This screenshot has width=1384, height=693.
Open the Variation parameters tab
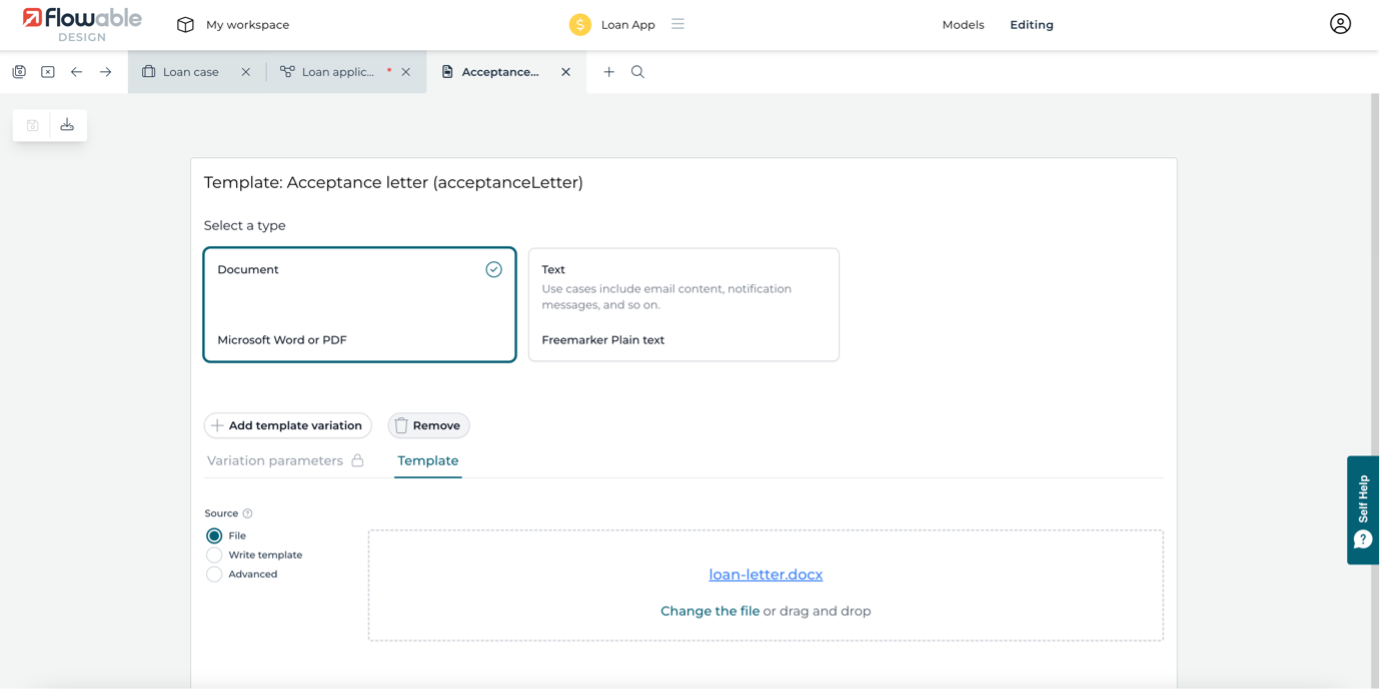click(x=275, y=461)
